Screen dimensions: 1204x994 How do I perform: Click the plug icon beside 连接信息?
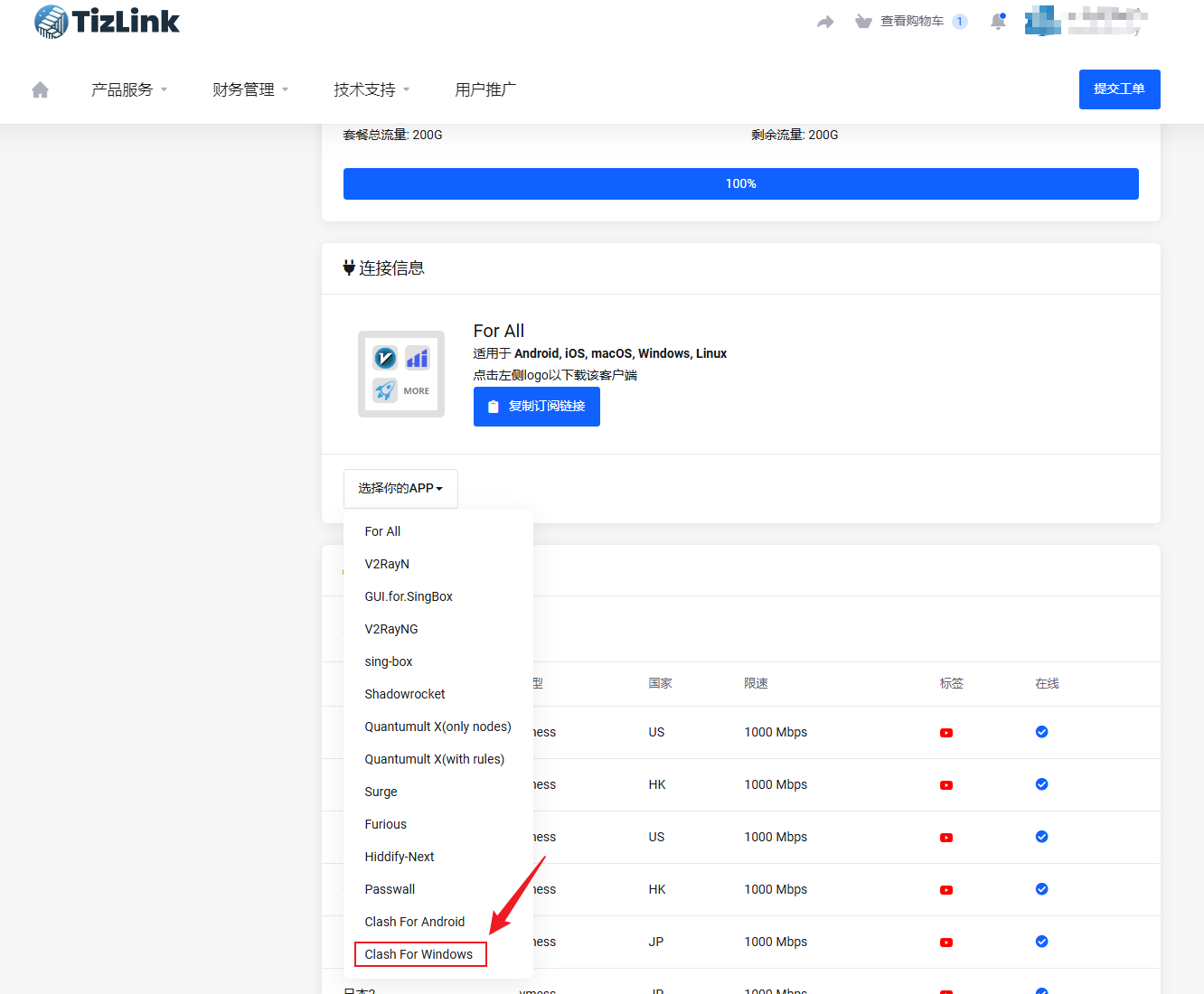(x=349, y=267)
